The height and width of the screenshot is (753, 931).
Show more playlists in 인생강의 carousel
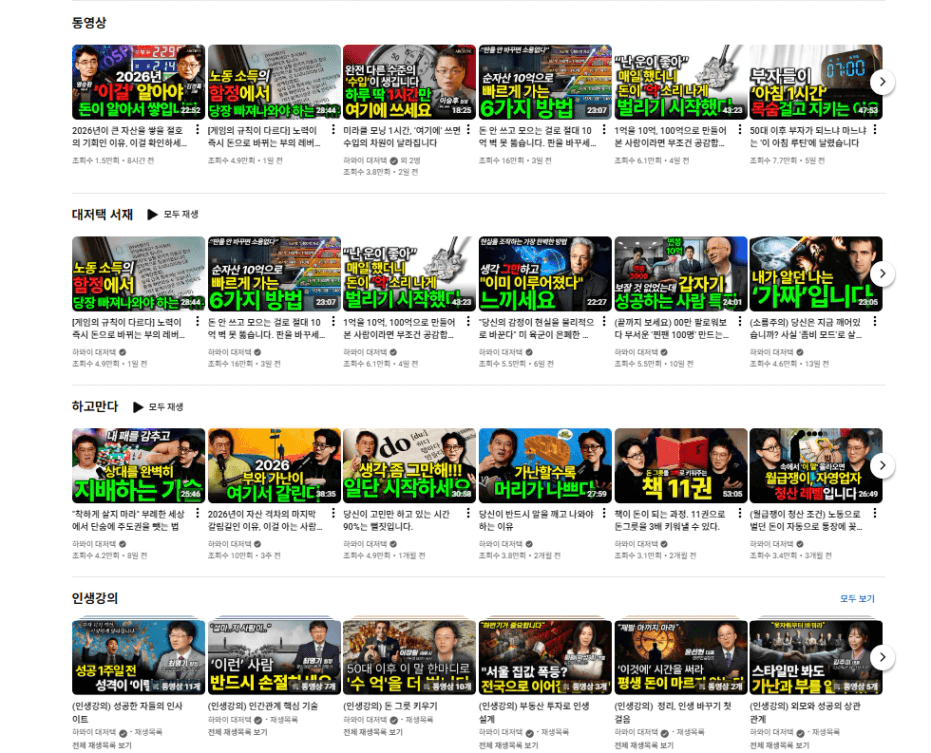882,657
